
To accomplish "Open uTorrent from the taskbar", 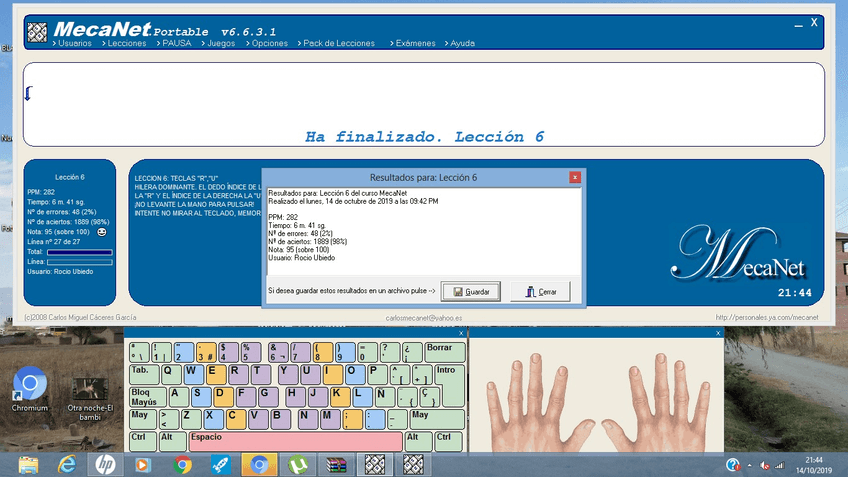I will (298, 465).
